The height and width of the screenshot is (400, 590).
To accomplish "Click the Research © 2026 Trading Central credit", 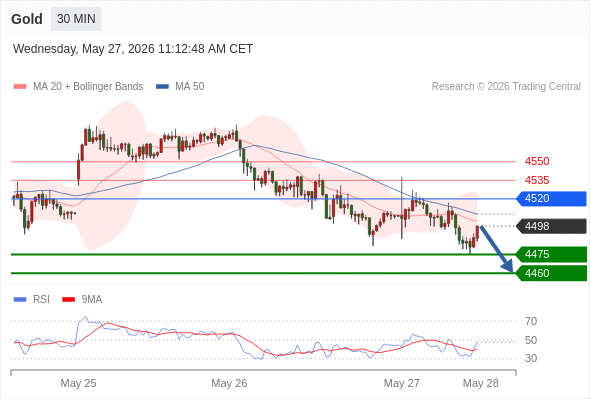I will (x=506, y=87).
